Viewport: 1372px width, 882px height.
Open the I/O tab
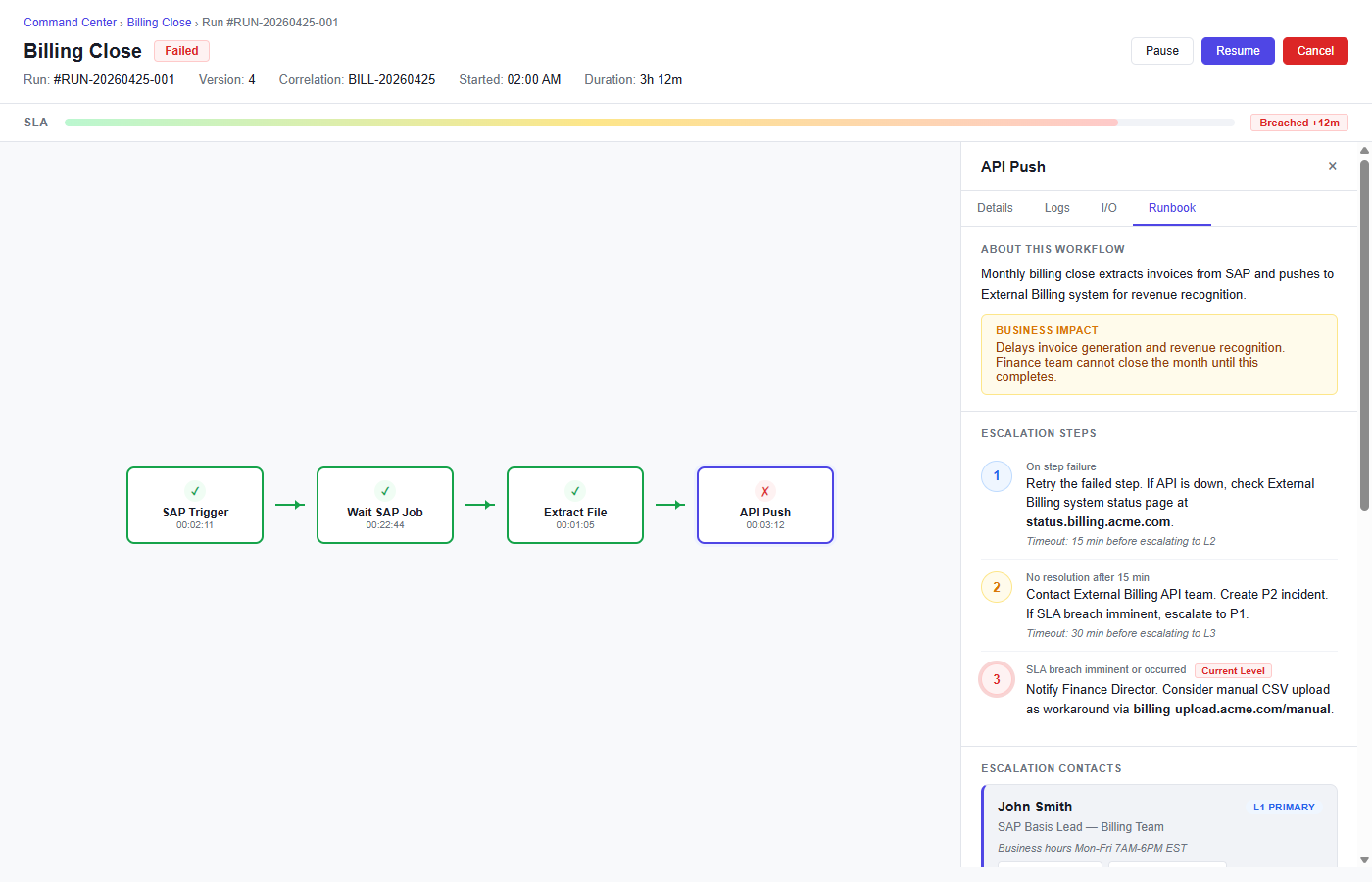(x=1108, y=208)
